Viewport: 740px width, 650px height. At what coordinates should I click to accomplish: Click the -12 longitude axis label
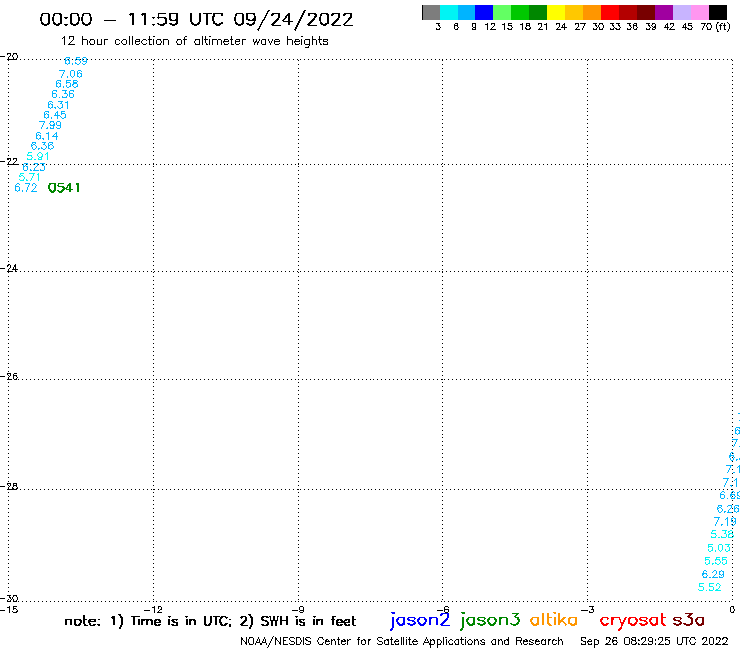click(x=153, y=609)
